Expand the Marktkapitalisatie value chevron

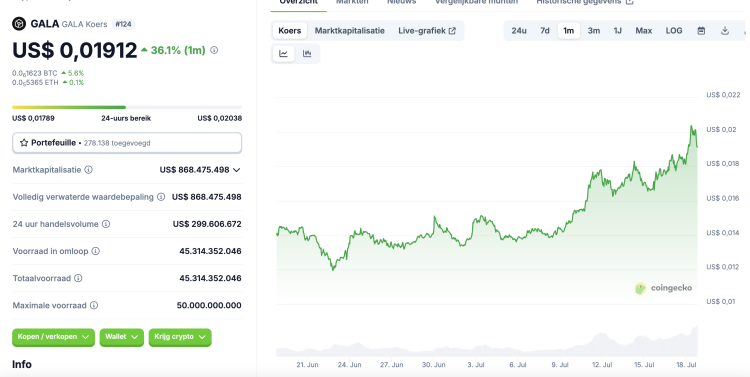[x=236, y=170]
